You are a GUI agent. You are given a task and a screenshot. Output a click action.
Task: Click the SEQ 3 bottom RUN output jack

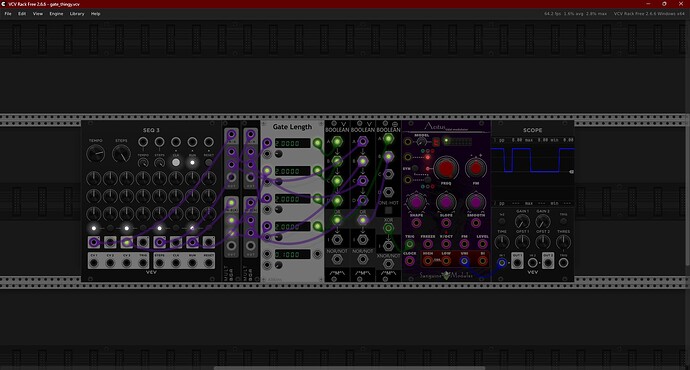[192, 263]
